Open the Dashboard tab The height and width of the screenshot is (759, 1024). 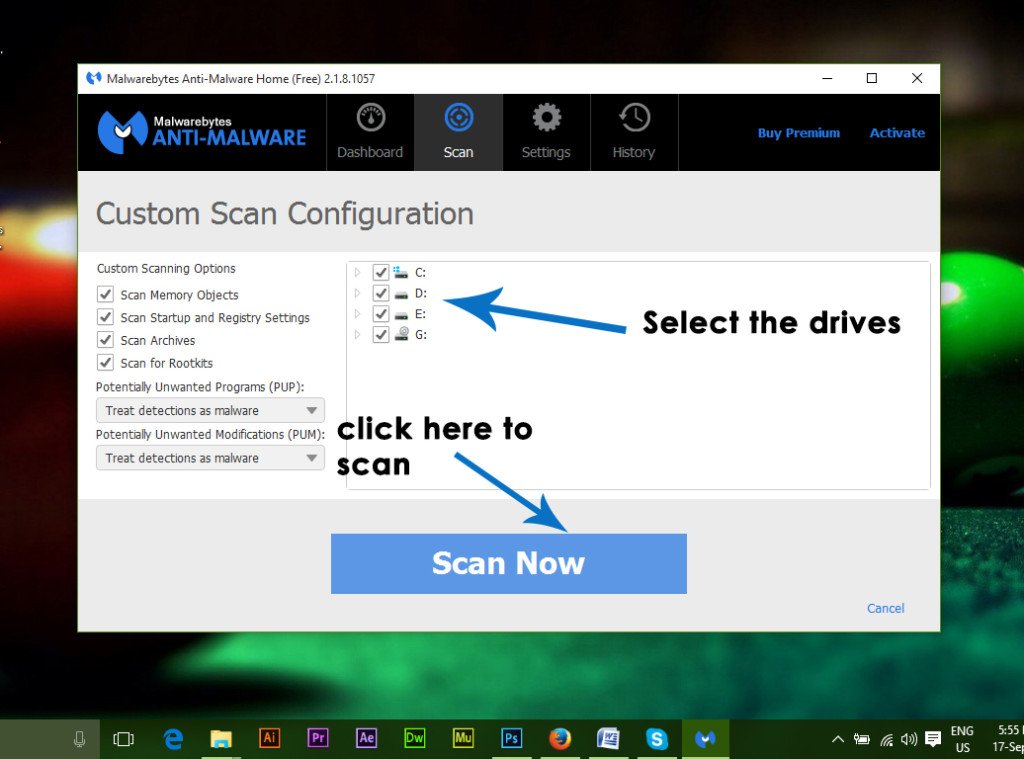click(x=370, y=133)
